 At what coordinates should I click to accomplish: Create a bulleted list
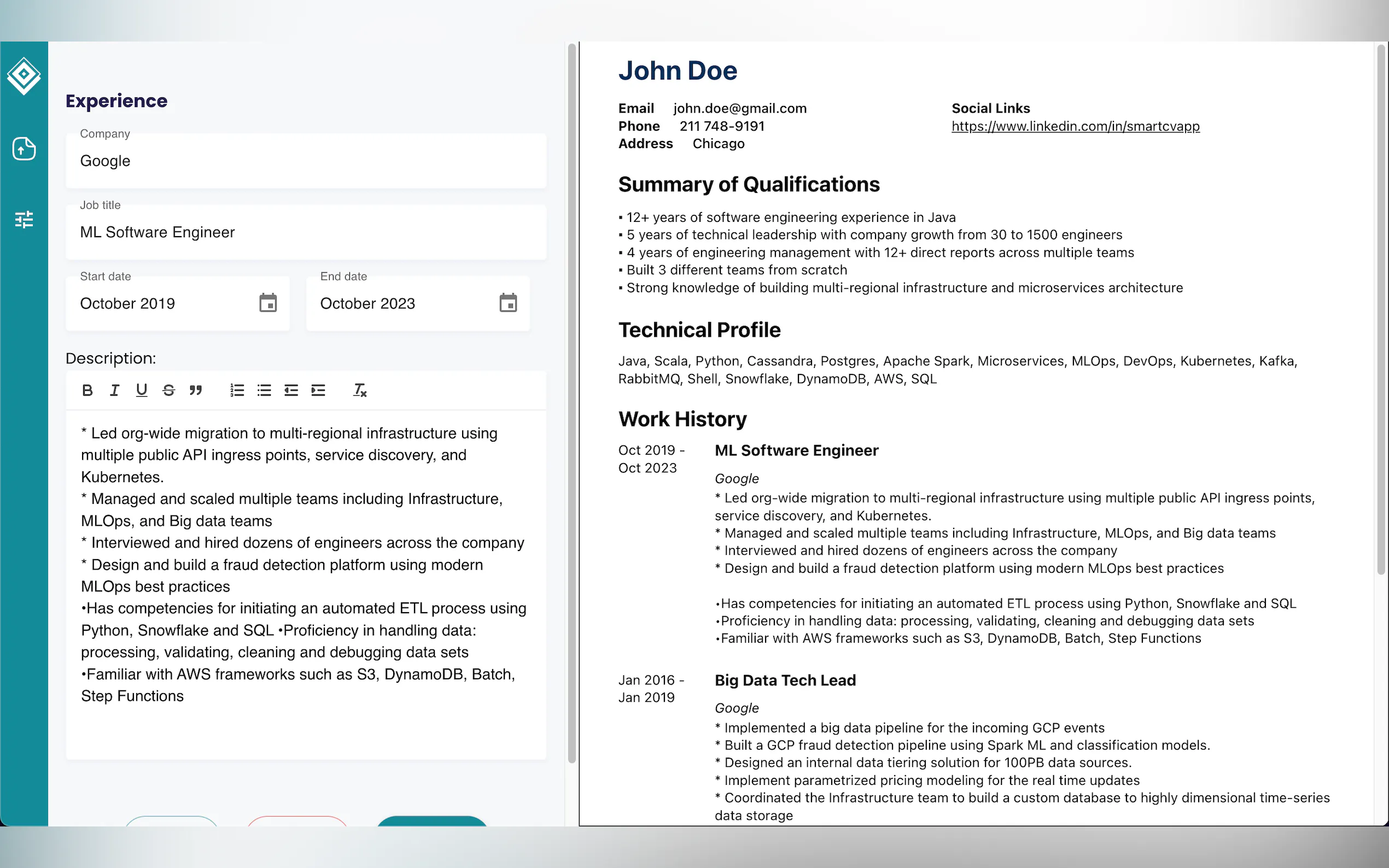tap(264, 390)
